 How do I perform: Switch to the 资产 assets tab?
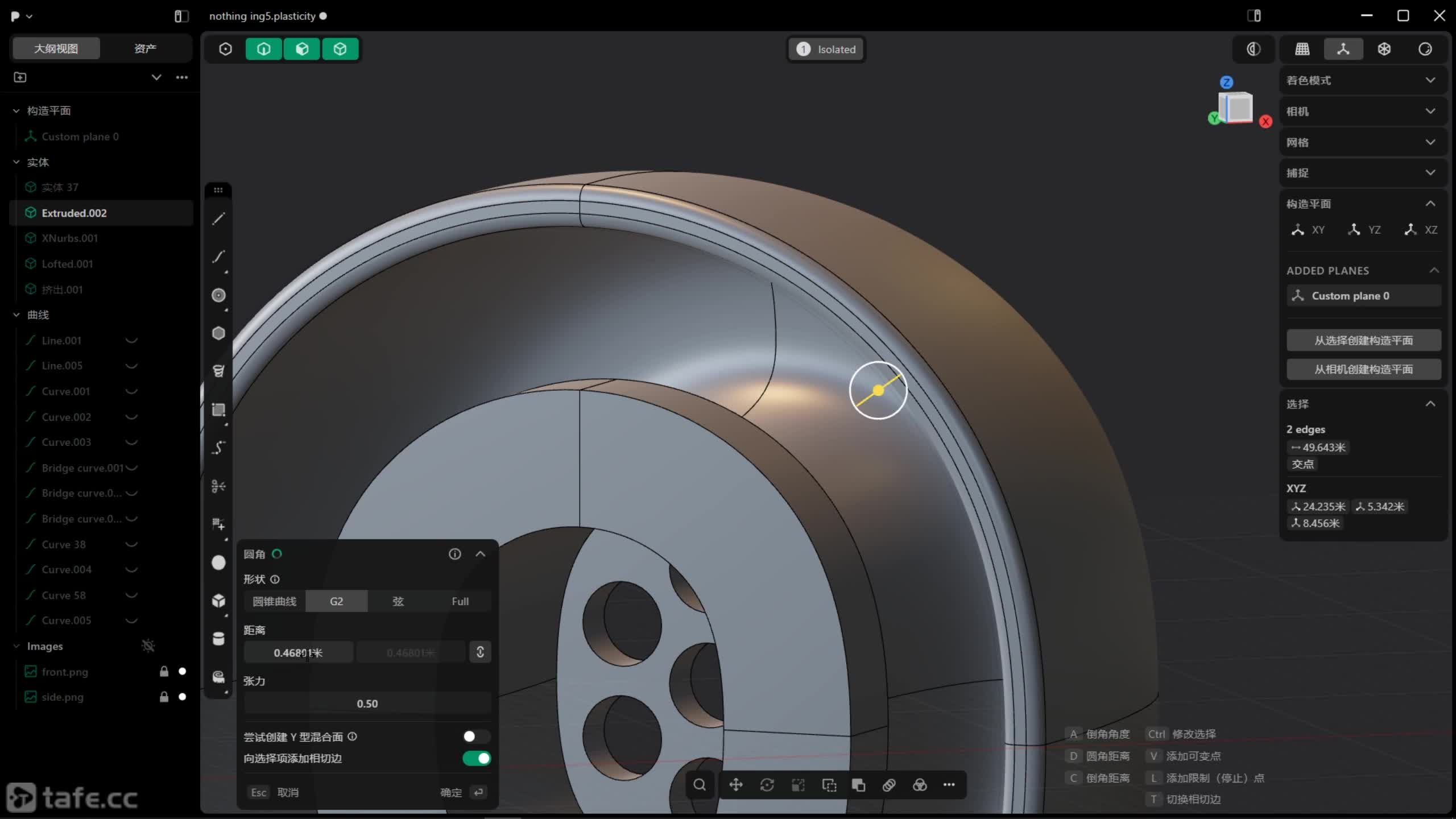(x=145, y=48)
